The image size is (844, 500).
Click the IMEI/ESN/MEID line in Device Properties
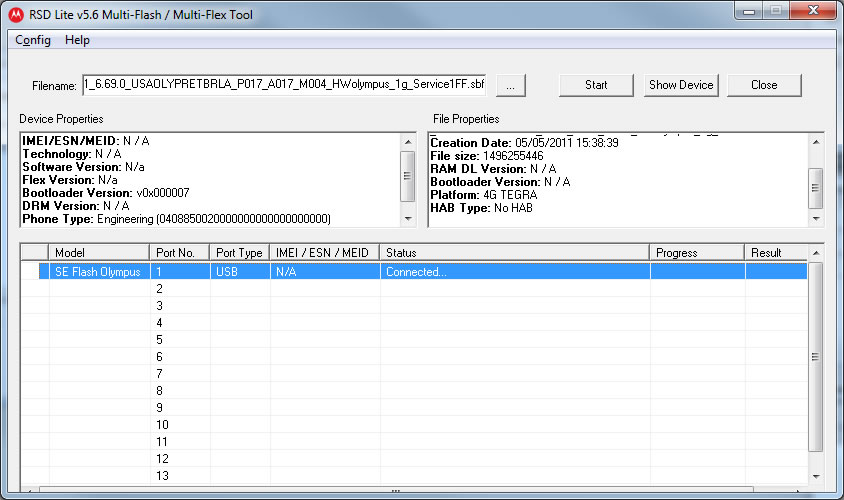[86, 140]
